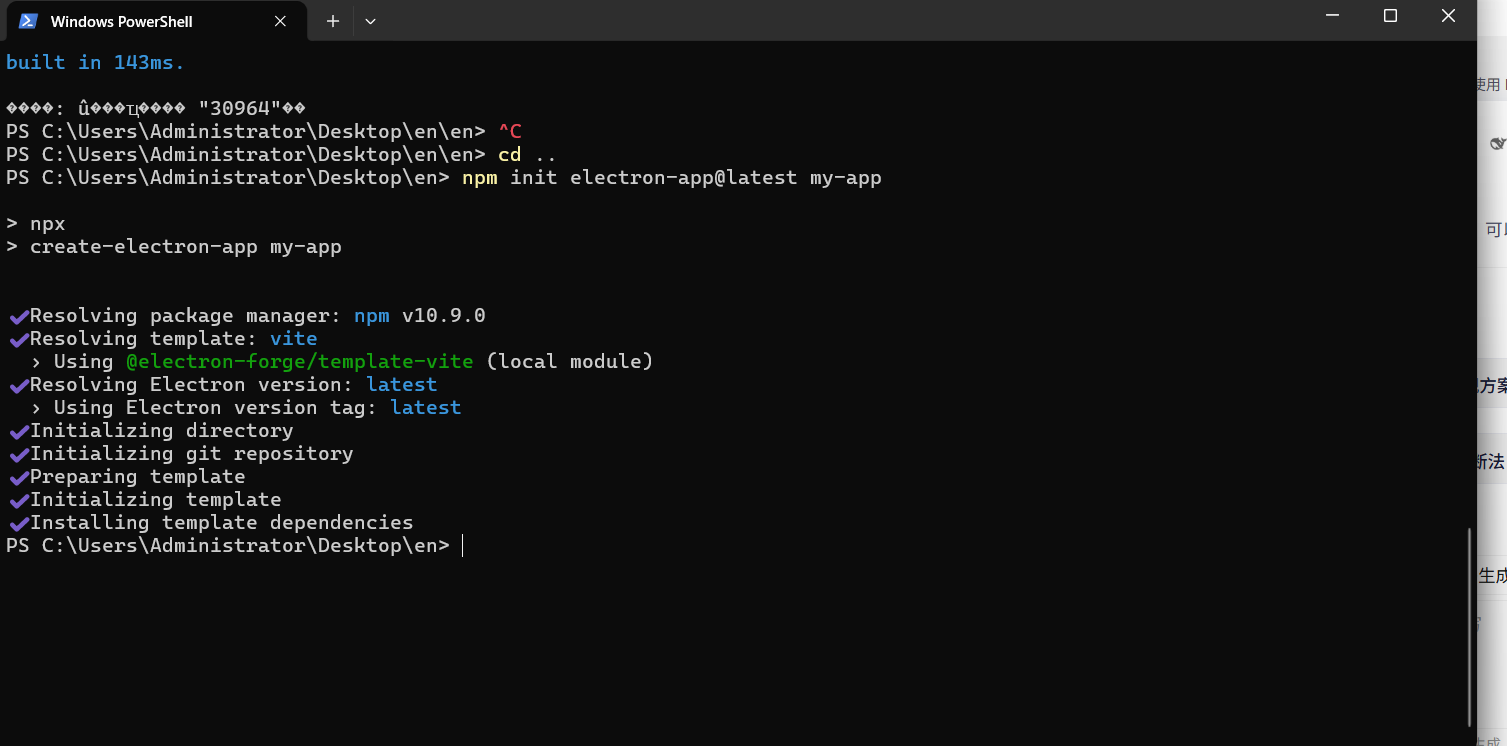
Task: Click the 'Initializing directory' line
Action: [152, 430]
